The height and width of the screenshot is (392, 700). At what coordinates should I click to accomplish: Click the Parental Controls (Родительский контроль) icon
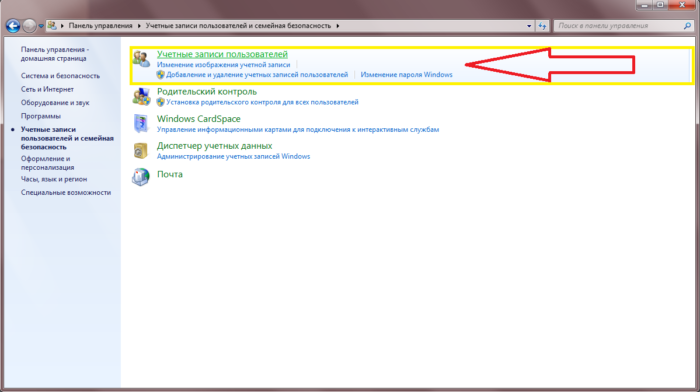point(141,96)
